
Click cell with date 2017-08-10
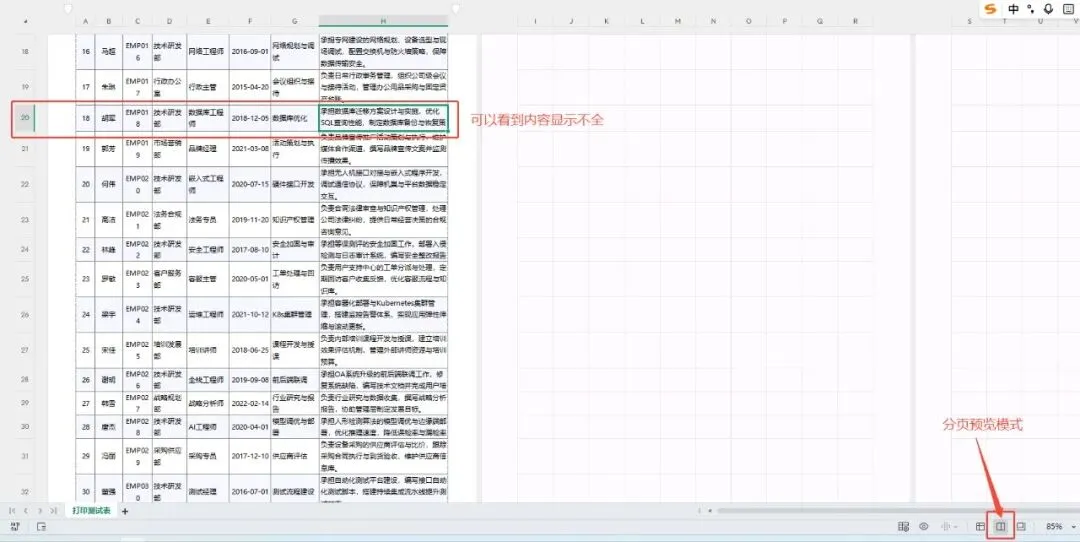click(250, 249)
